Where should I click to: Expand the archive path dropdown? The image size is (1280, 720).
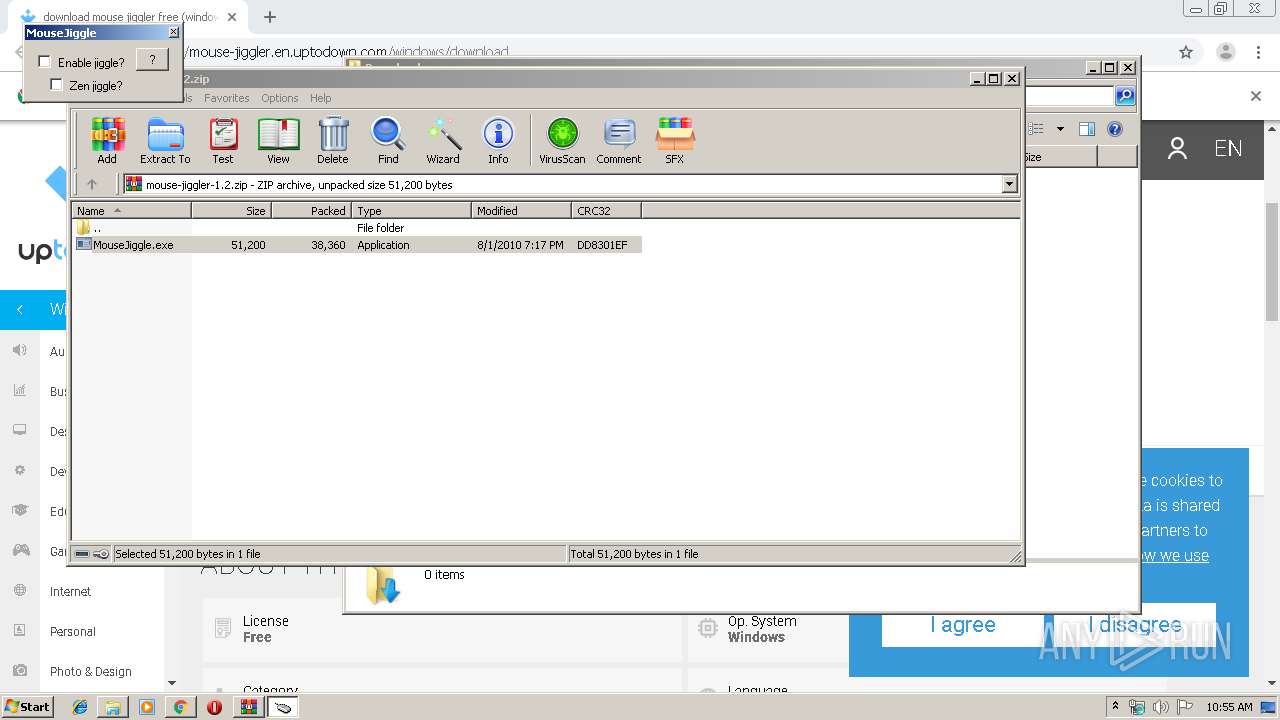1009,184
